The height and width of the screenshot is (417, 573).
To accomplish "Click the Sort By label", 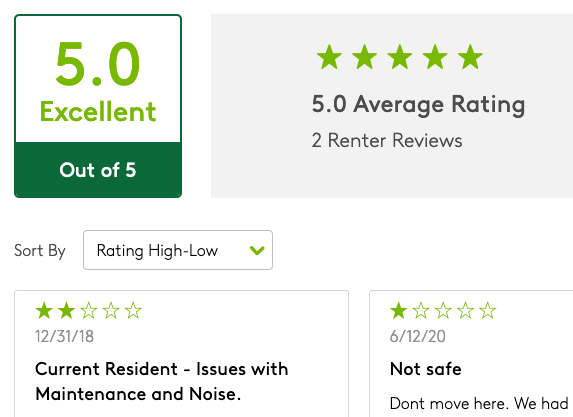I will point(40,251).
